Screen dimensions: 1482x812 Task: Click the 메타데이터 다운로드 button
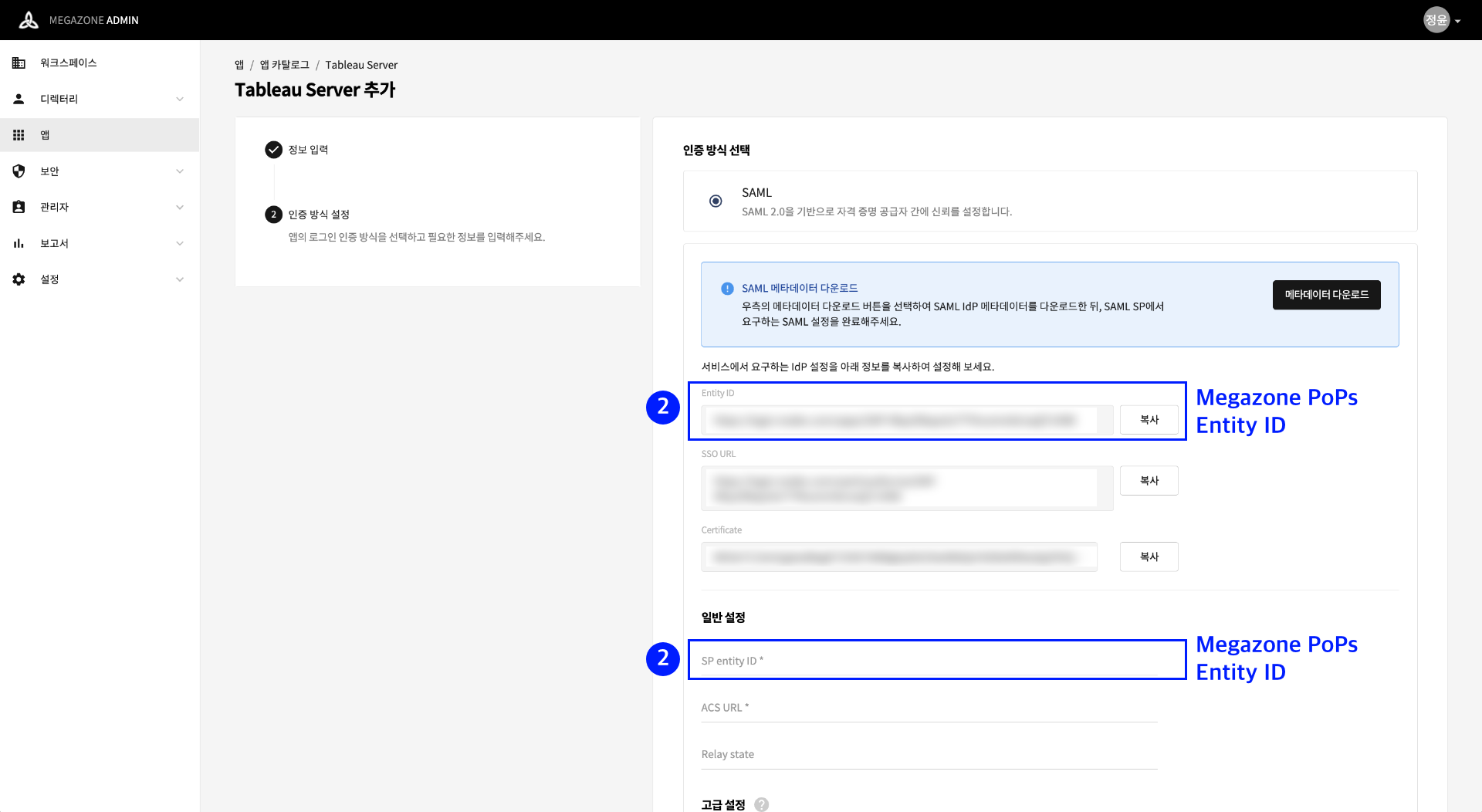pyautogui.click(x=1326, y=295)
